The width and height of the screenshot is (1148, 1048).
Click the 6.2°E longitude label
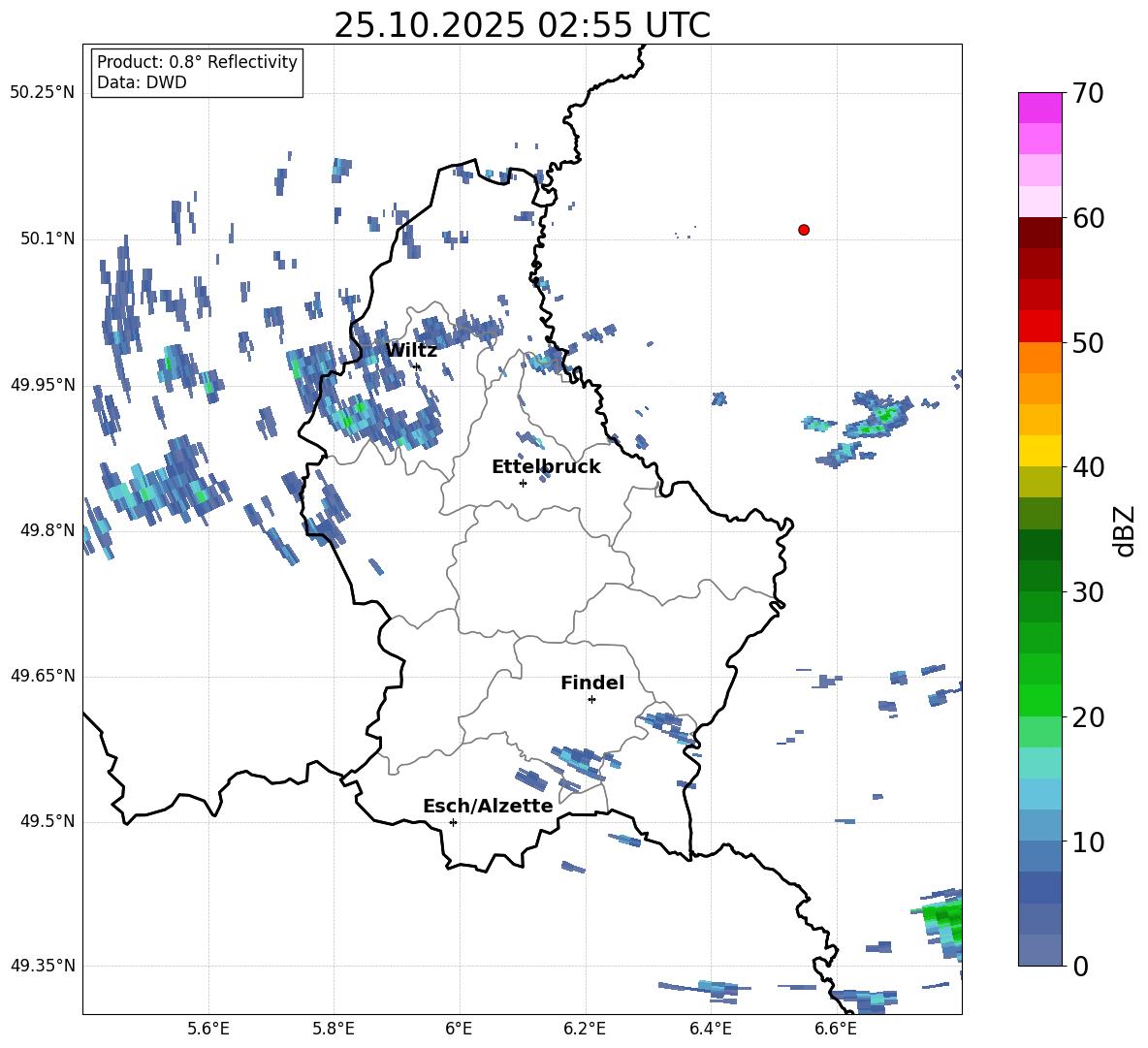click(585, 1029)
